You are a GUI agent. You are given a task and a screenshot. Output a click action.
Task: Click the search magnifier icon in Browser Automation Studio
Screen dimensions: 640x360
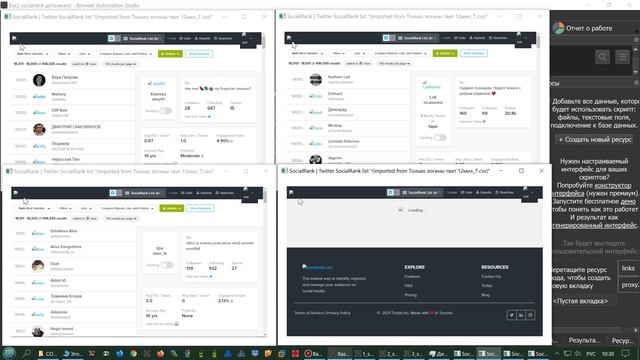click(602, 57)
